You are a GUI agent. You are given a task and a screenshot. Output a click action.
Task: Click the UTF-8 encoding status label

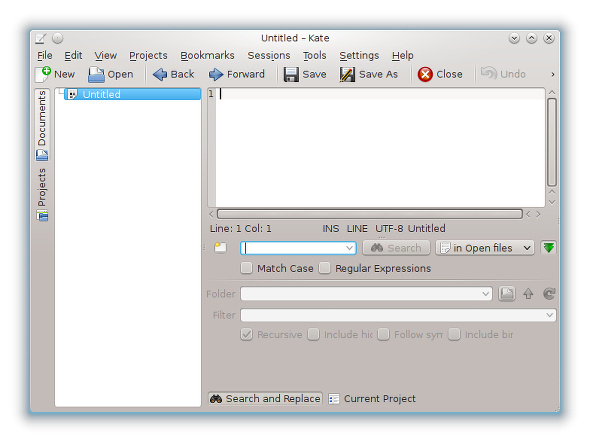click(x=389, y=228)
